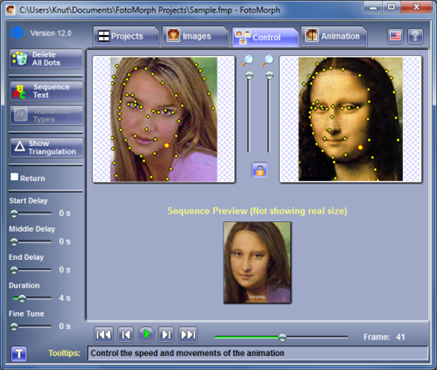This screenshot has height=370, width=437.
Task: Switch to the Images tab
Action: pyautogui.click(x=195, y=36)
